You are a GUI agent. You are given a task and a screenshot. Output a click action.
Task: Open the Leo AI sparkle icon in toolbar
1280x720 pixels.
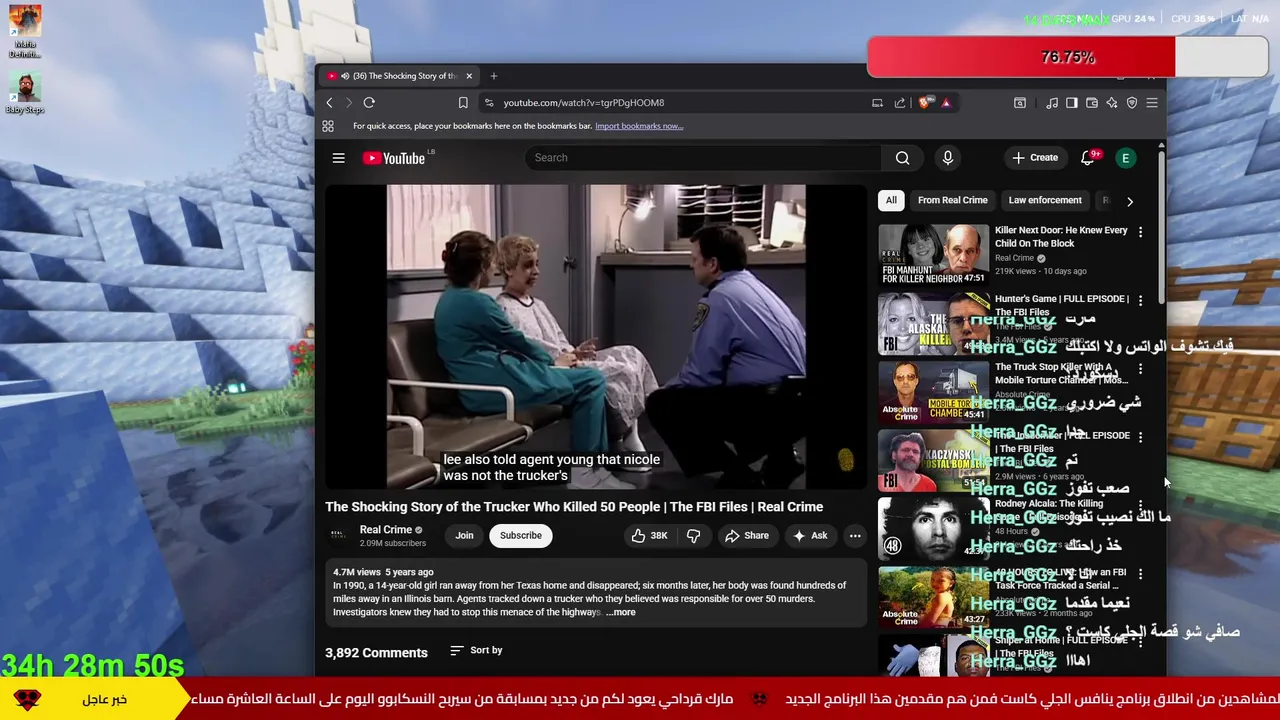pyautogui.click(x=1112, y=103)
